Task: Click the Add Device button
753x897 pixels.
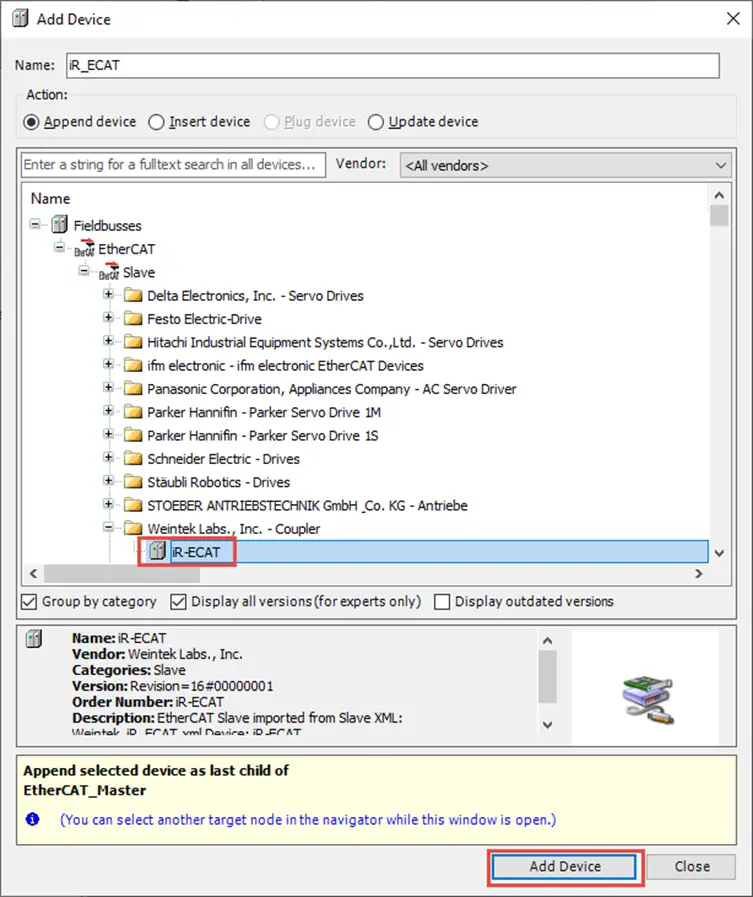Action: [564, 866]
